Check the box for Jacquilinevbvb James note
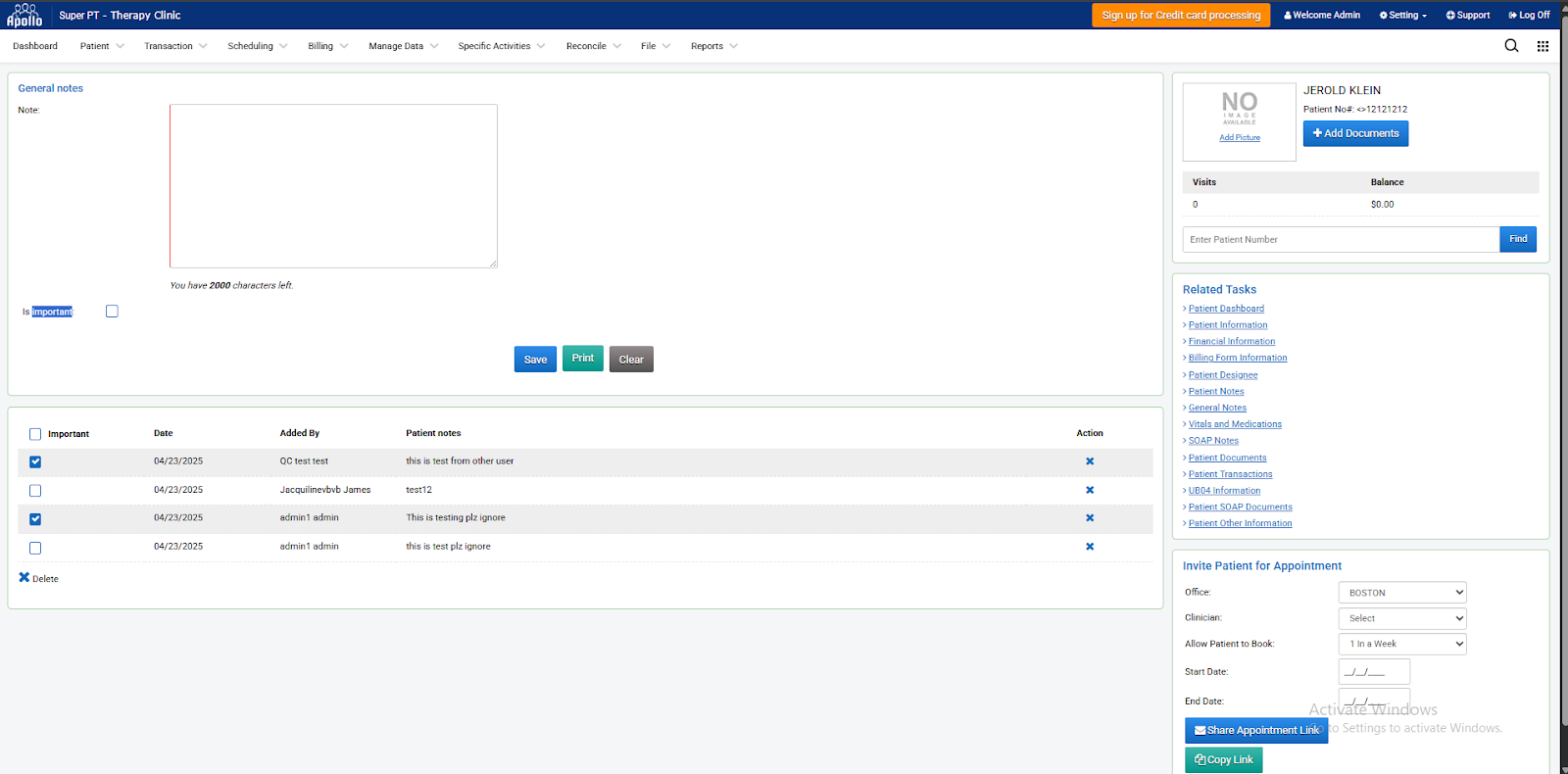The image size is (1568, 774). 35,491
